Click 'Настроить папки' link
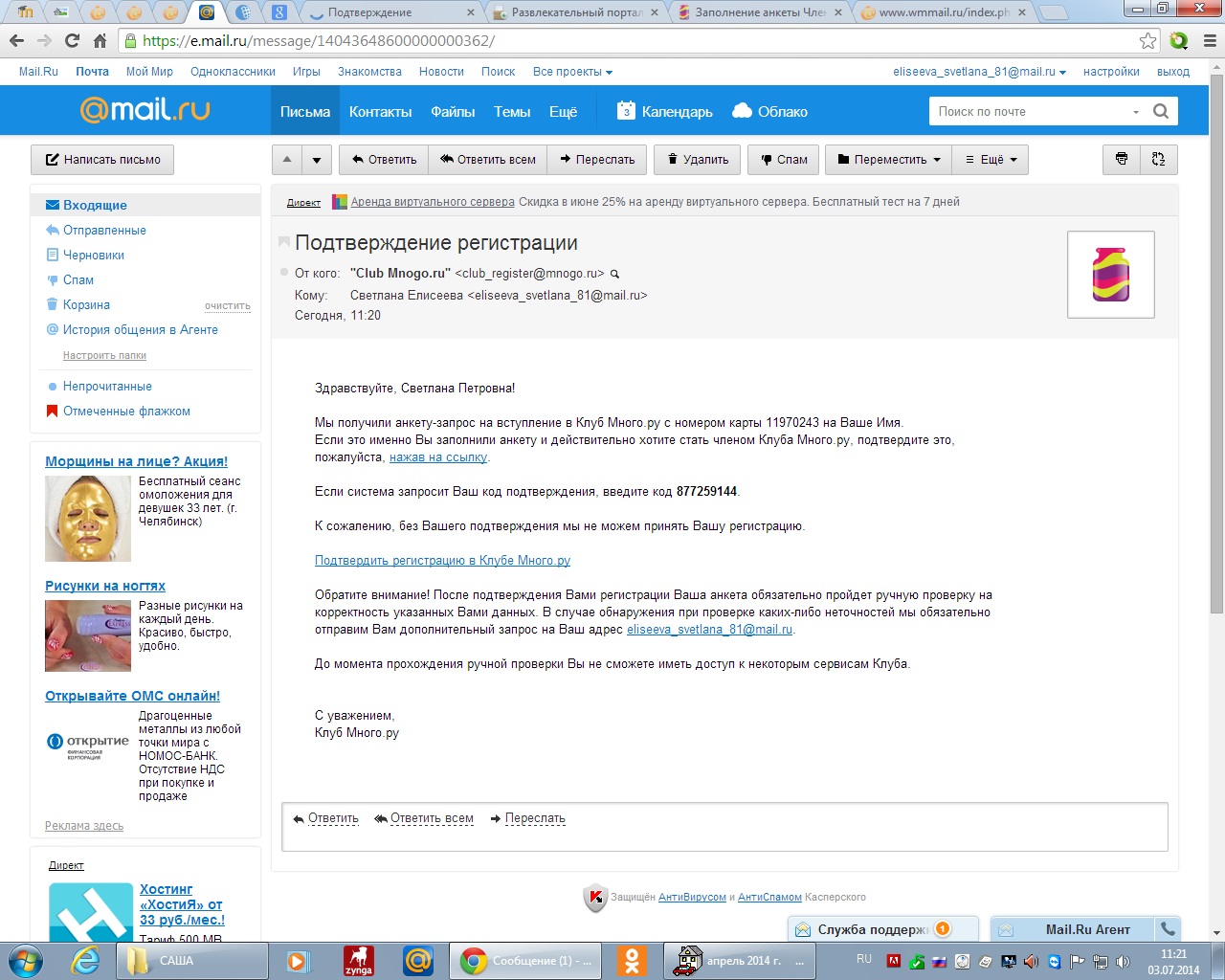 [x=104, y=355]
